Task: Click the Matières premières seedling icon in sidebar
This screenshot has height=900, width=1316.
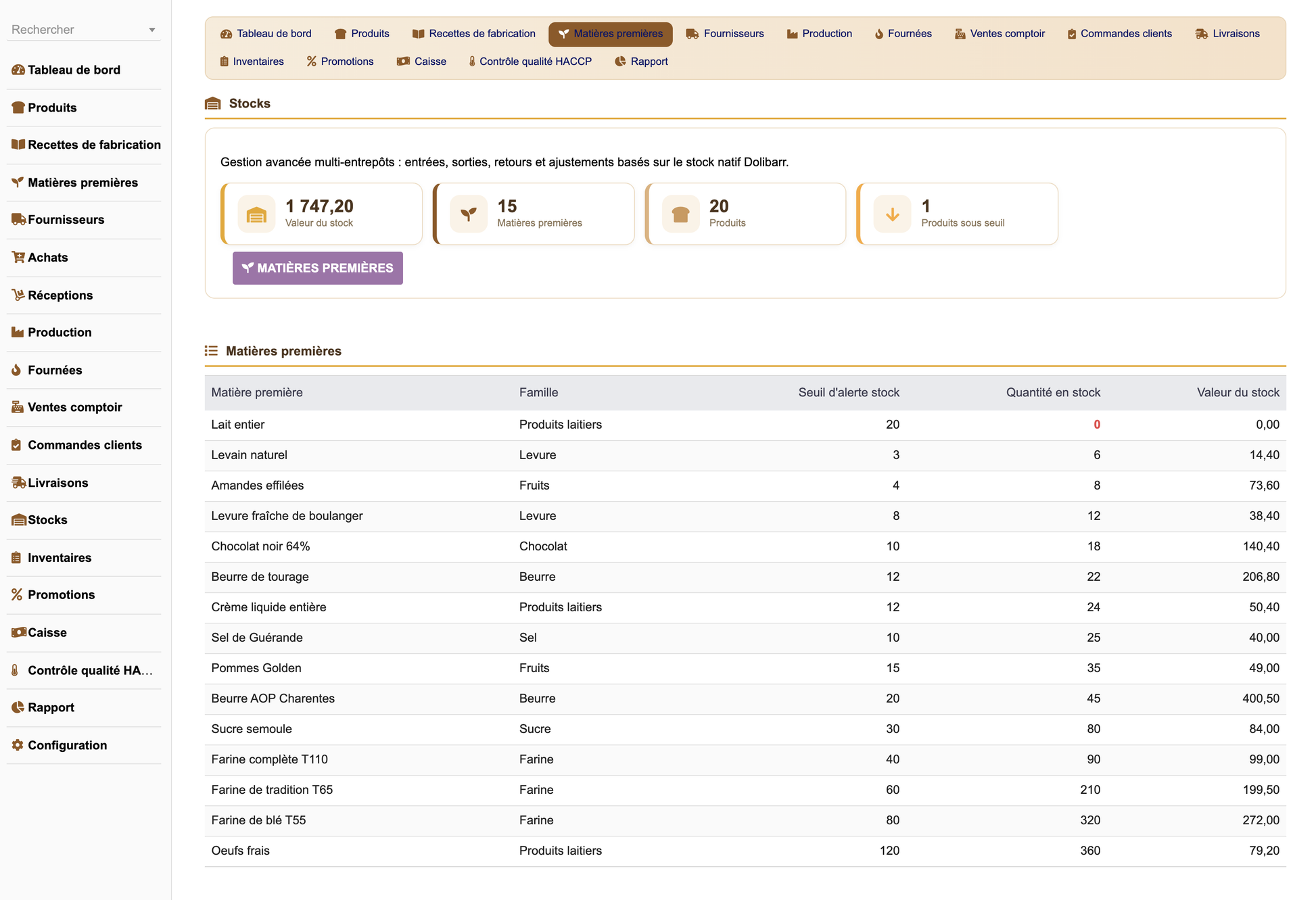Action: click(18, 183)
